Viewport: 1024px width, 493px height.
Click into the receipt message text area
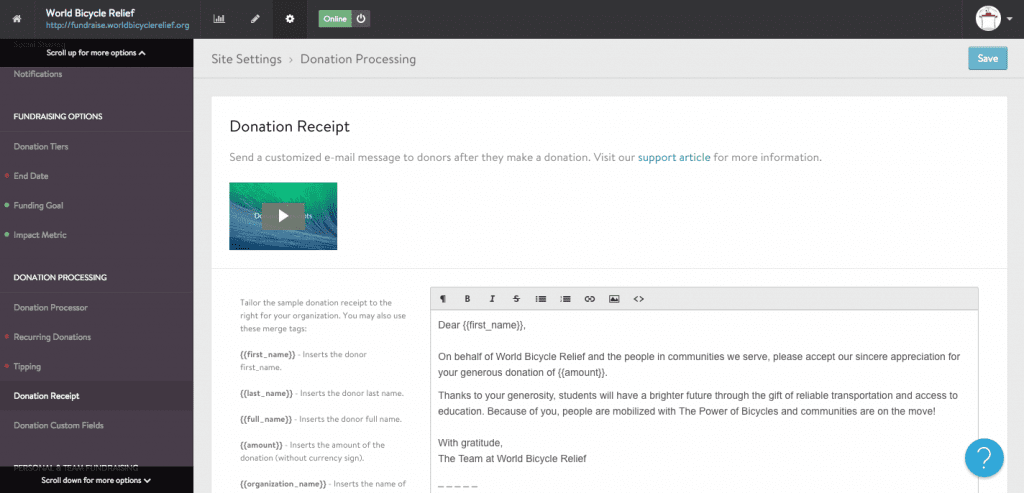pyautogui.click(x=704, y=402)
